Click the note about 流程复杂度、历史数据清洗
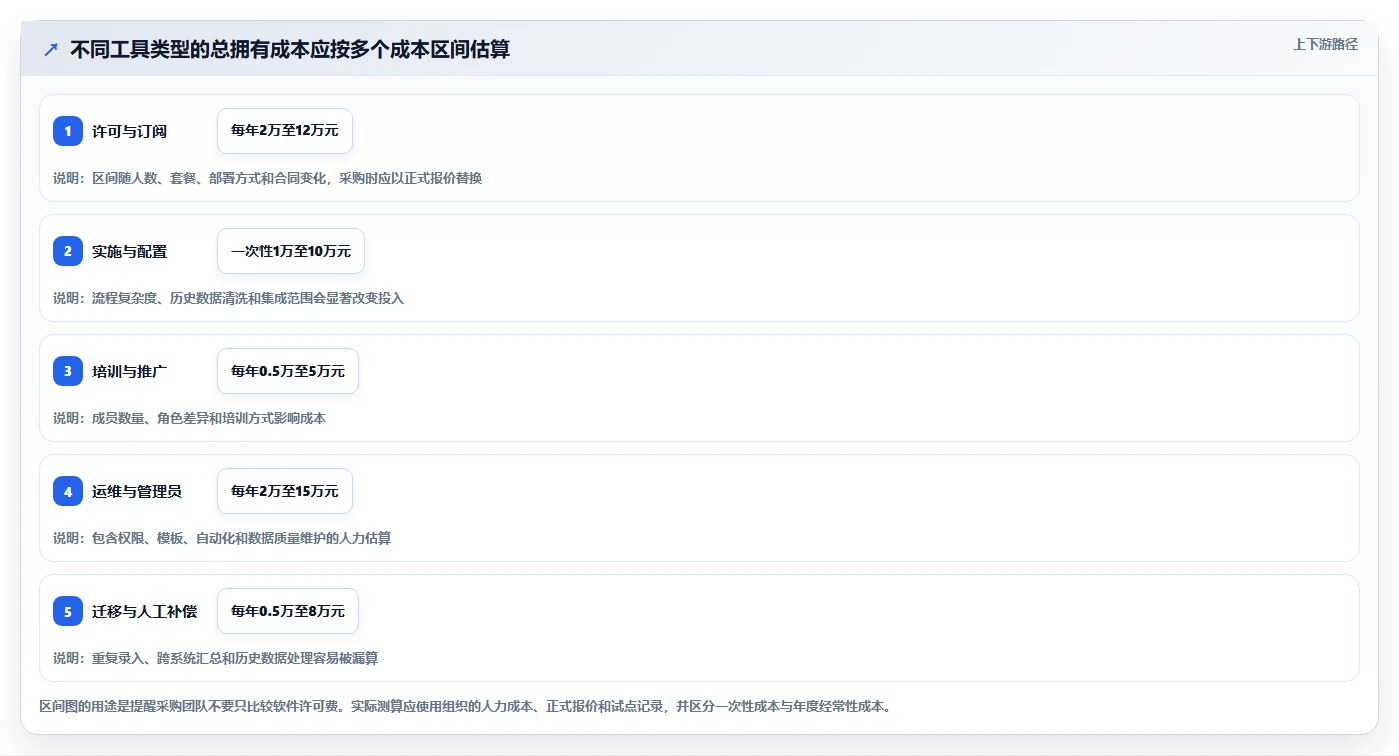Viewport: 1399px width, 756px height. pos(229,298)
